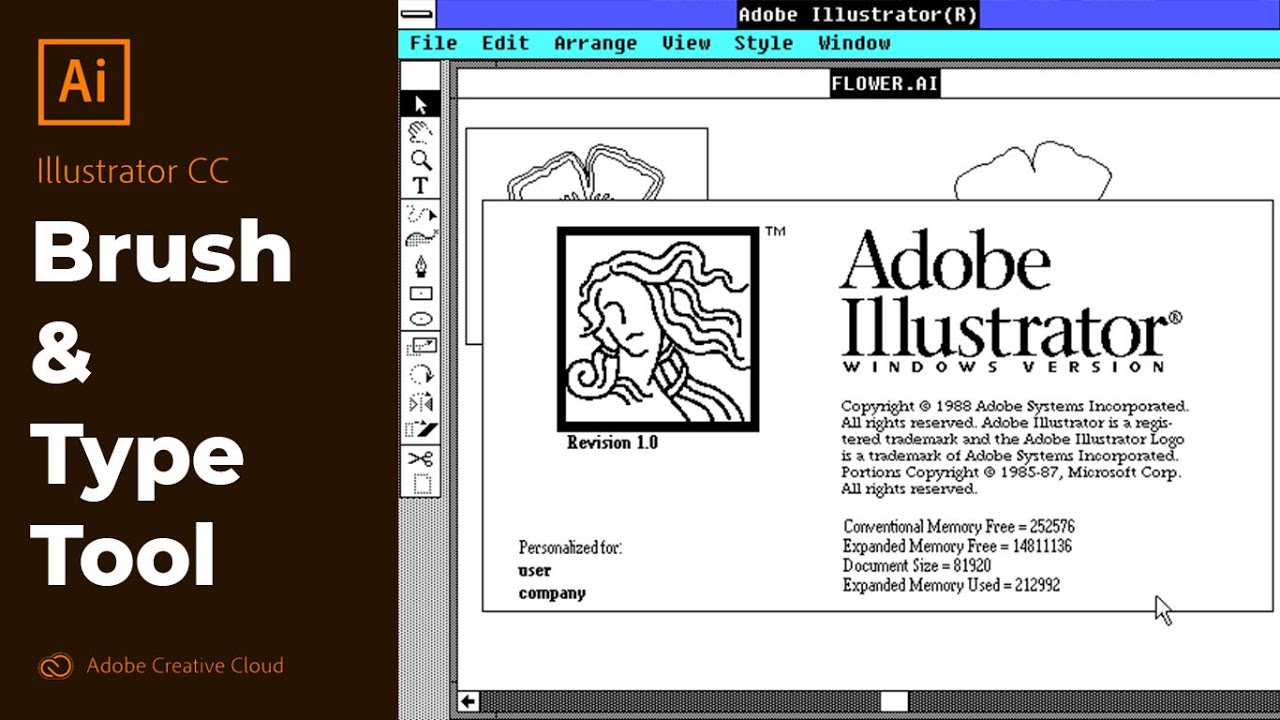Image resolution: width=1280 pixels, height=720 pixels.
Task: Select the Hand tool
Action: (x=420, y=132)
